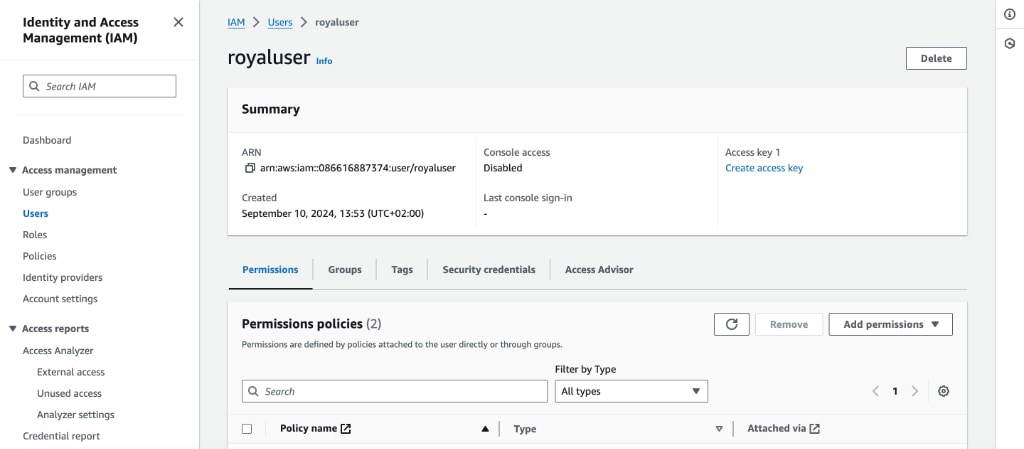1024x449 pixels.
Task: Click the disabled Remove button
Action: (x=789, y=324)
